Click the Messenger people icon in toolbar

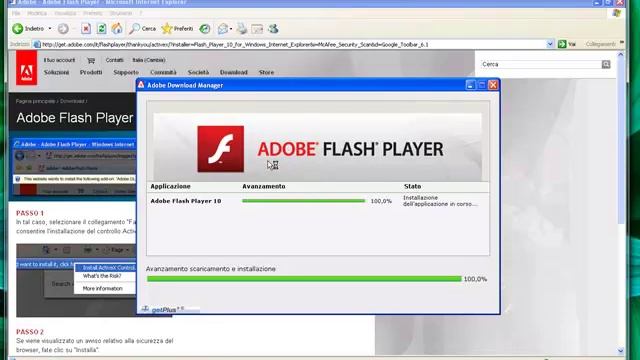pos(273,29)
